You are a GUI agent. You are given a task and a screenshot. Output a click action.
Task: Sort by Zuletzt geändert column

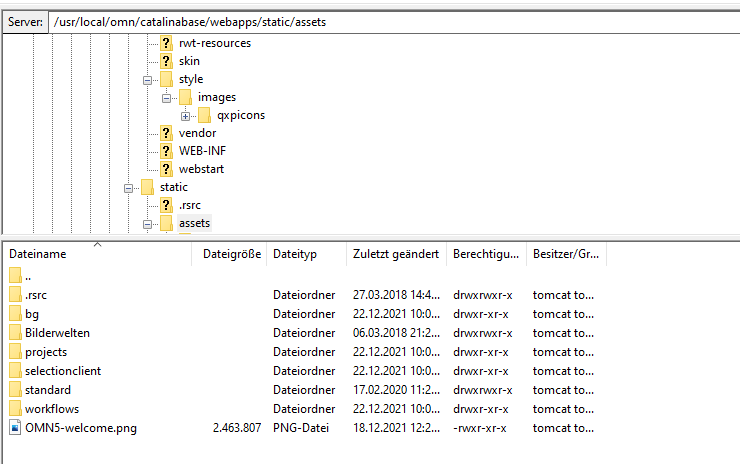[x=396, y=254]
